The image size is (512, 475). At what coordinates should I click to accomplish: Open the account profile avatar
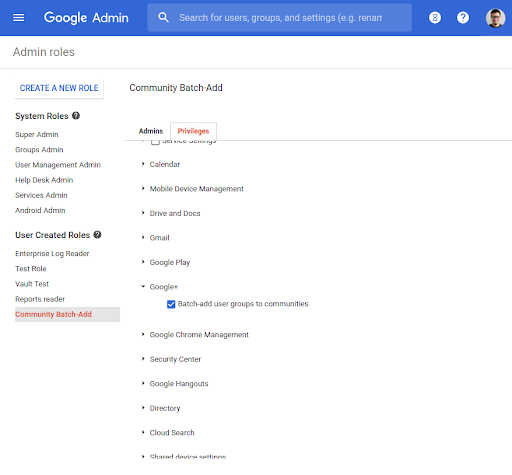pos(495,18)
